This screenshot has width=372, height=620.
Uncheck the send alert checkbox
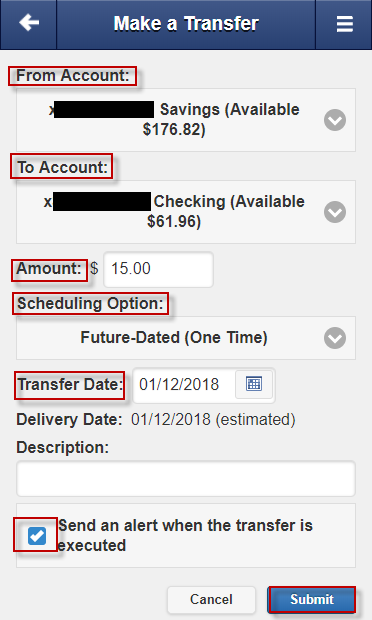37,536
